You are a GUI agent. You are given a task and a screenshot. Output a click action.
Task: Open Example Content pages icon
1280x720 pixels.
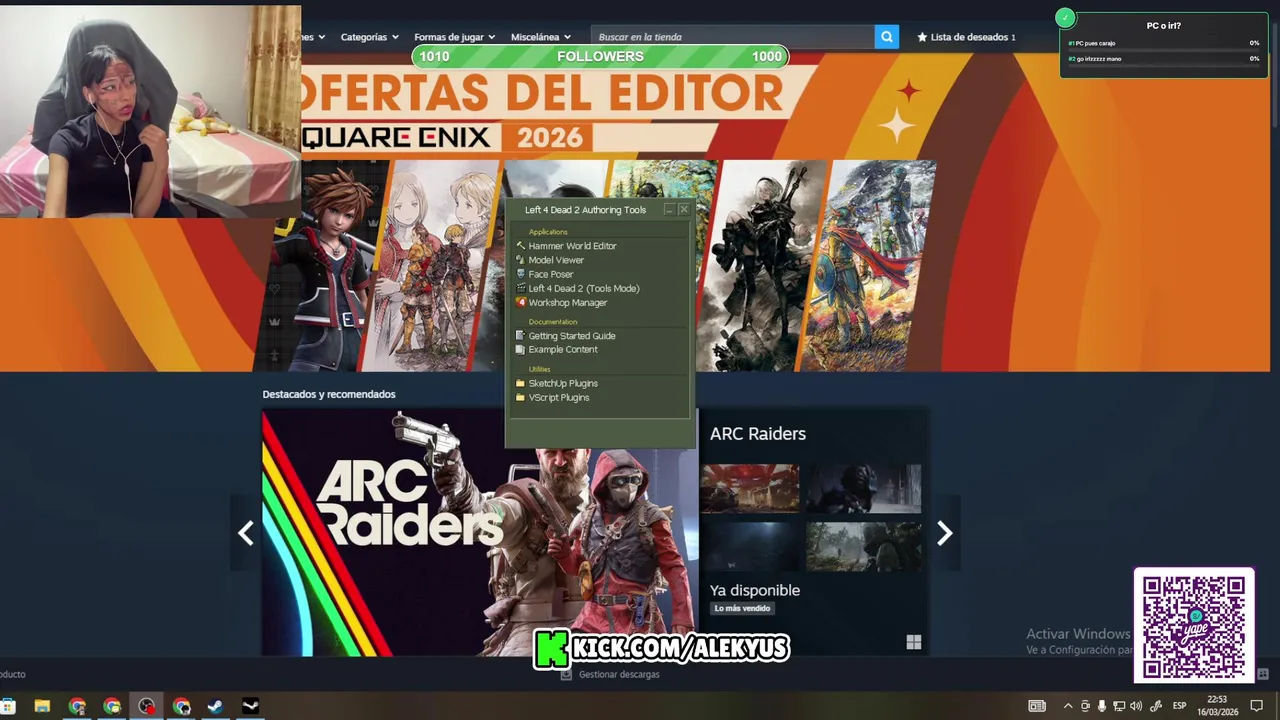pos(520,350)
